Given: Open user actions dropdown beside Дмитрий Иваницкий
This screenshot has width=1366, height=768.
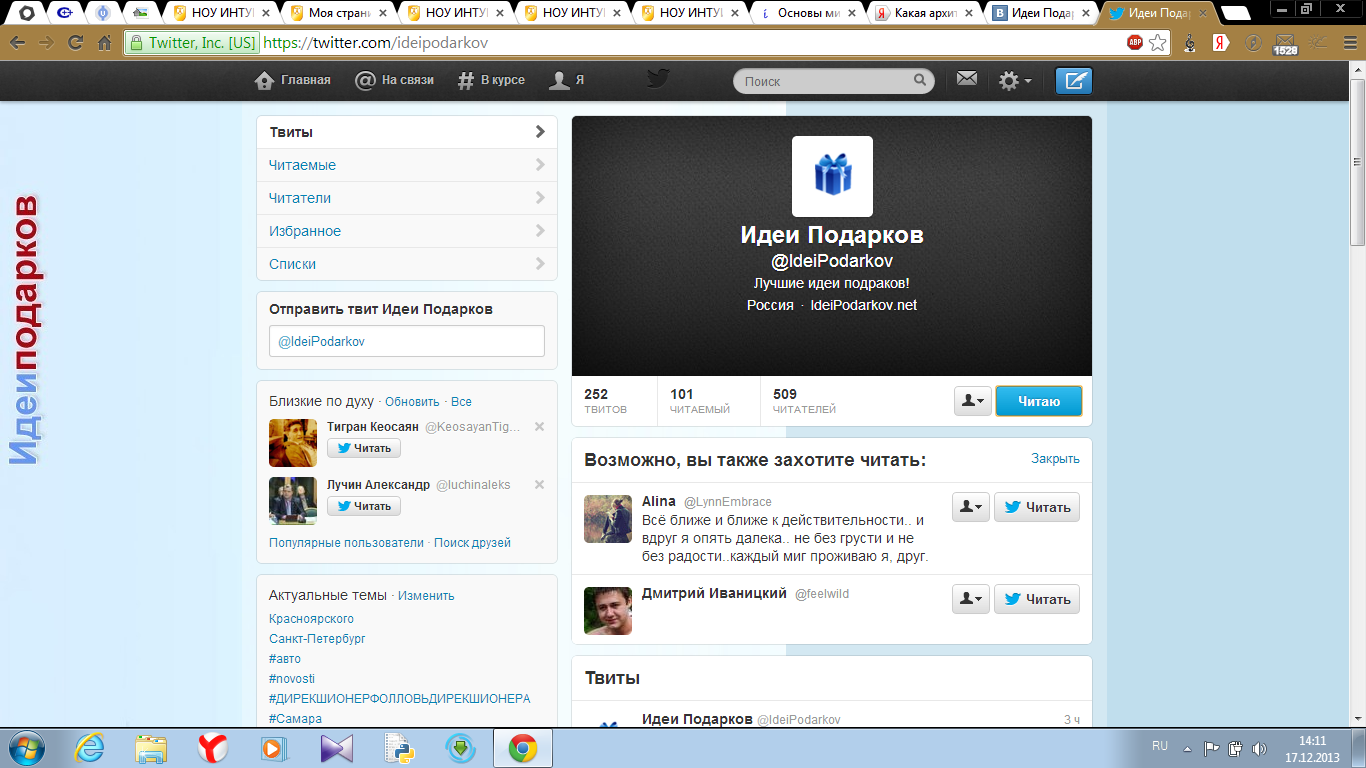Looking at the screenshot, I should pyautogui.click(x=971, y=599).
